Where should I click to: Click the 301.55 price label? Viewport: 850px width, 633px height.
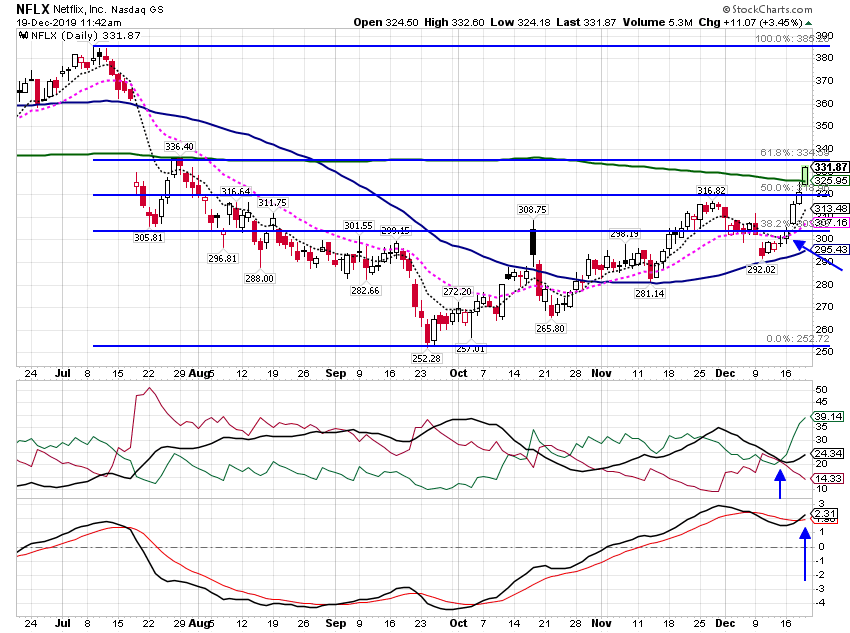point(358,225)
